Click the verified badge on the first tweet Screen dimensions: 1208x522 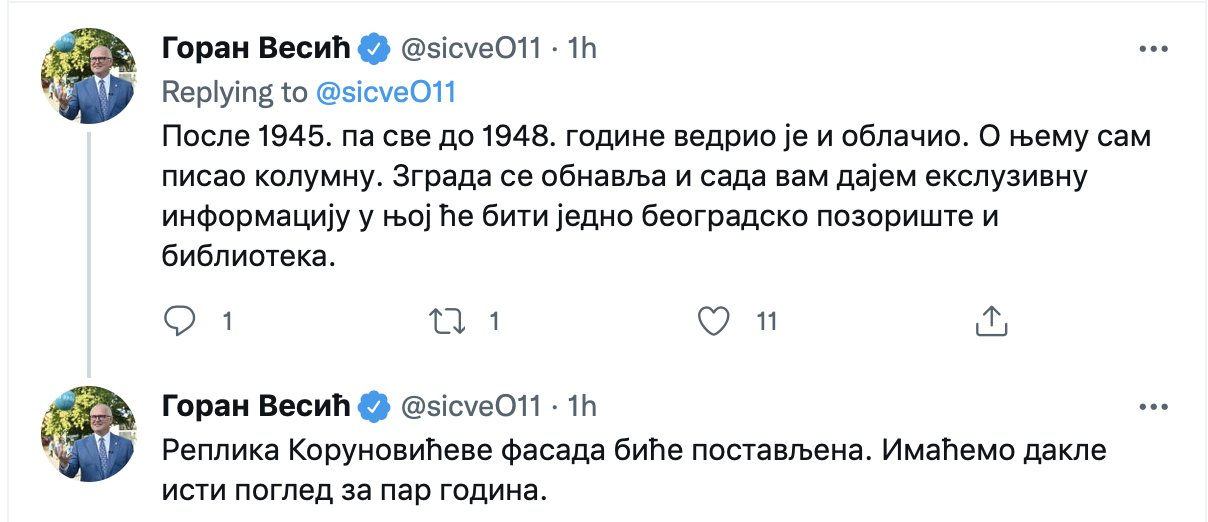click(x=374, y=48)
